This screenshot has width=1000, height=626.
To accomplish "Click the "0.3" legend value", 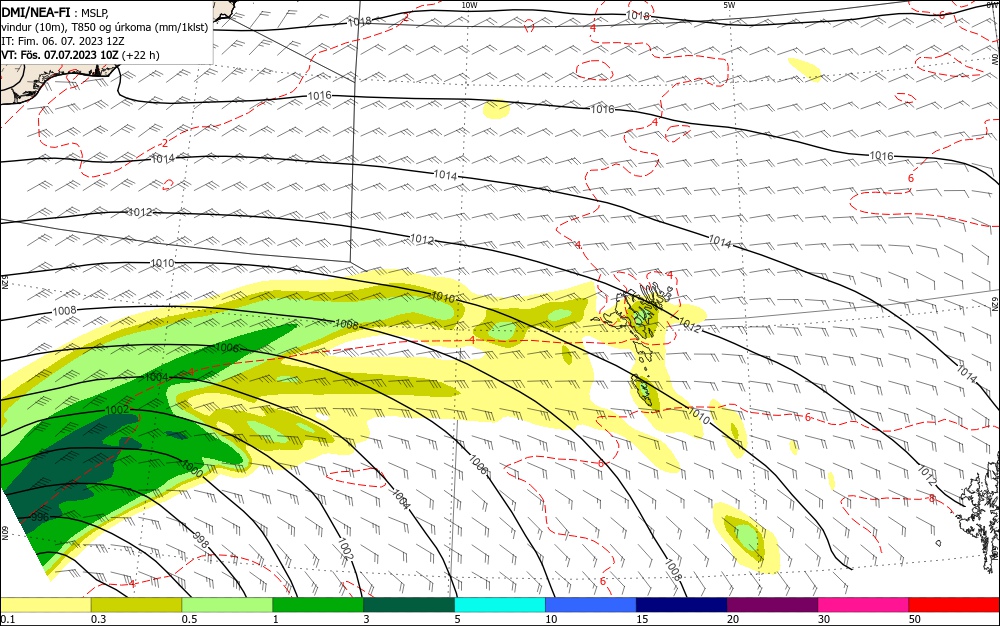I will click(x=99, y=619).
